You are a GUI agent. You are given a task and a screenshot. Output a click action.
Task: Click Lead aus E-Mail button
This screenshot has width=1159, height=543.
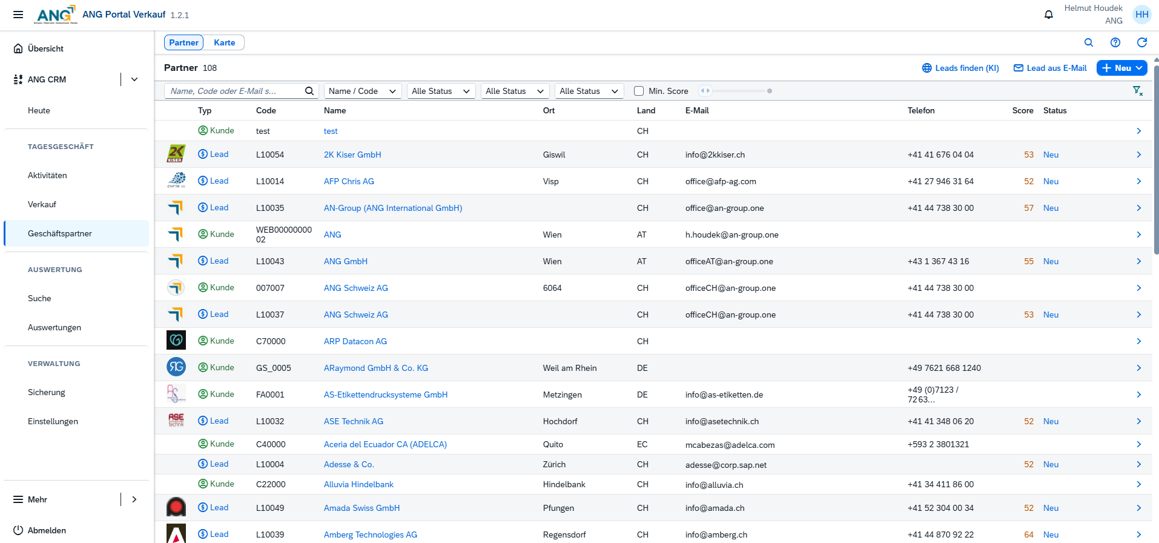[x=1050, y=68]
